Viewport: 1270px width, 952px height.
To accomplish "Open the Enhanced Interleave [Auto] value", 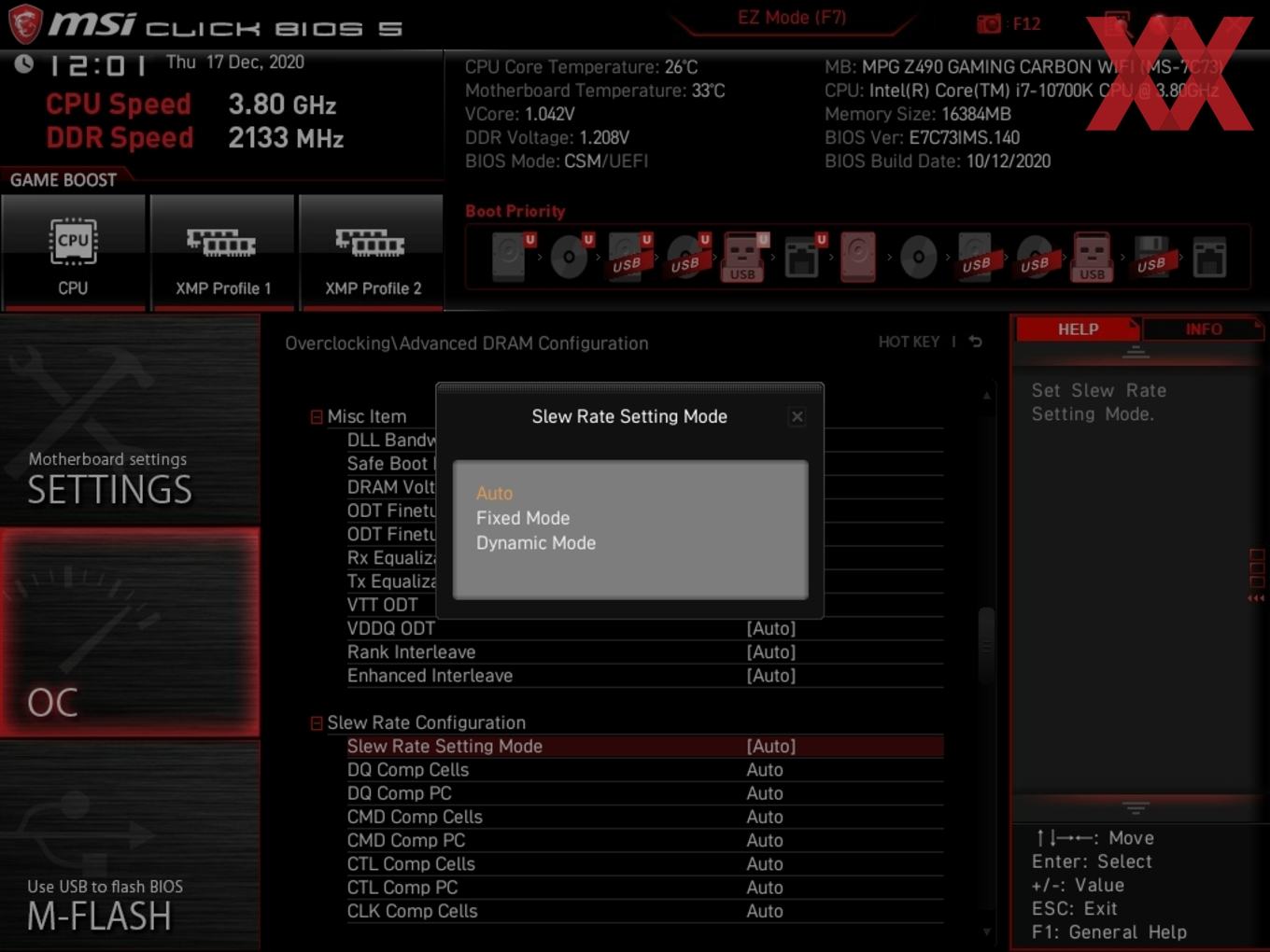I will 771,676.
